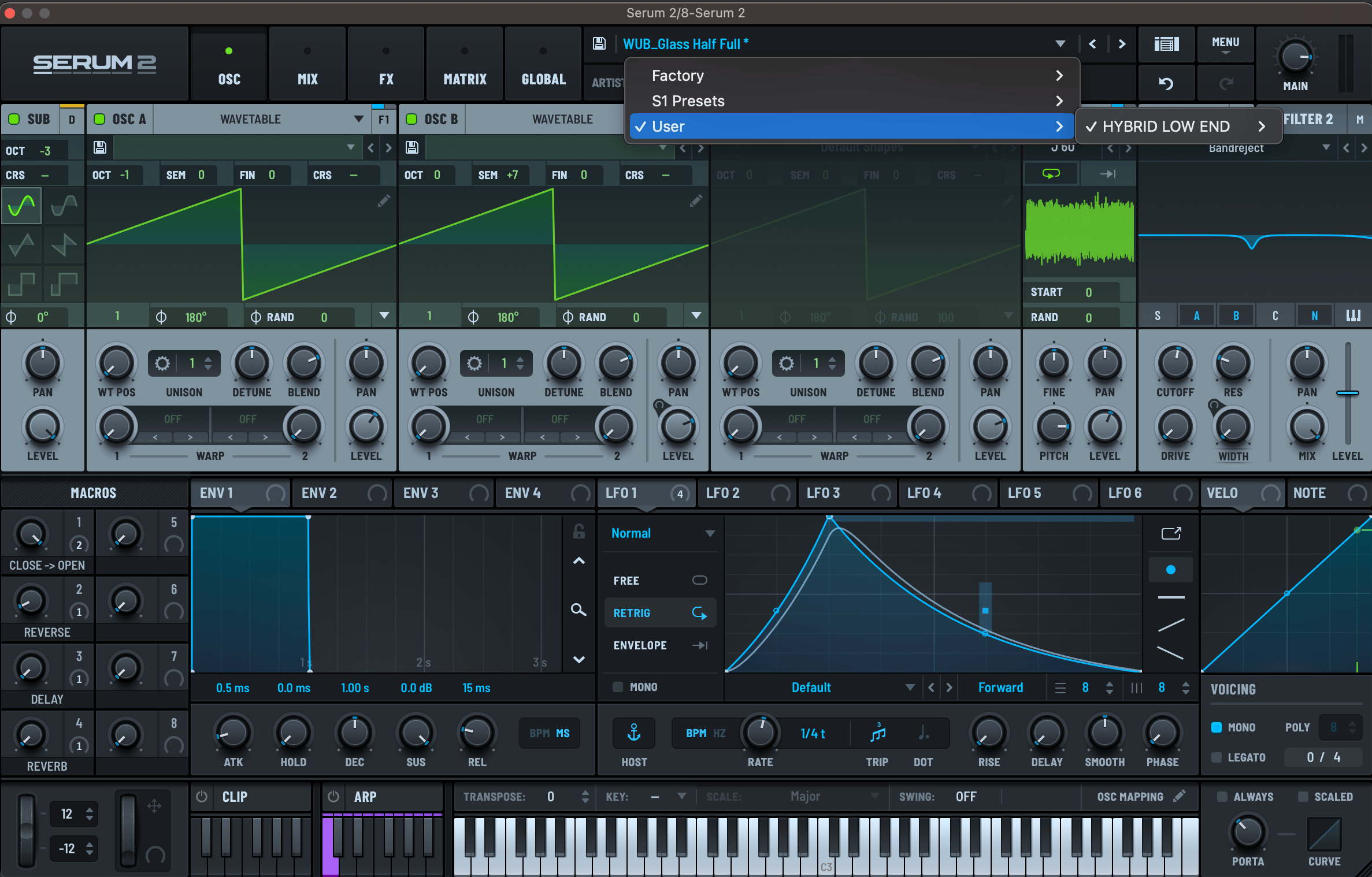Viewport: 1372px width, 877px height.
Task: Pop out LFO 1 into external editor
Action: pos(1171,533)
